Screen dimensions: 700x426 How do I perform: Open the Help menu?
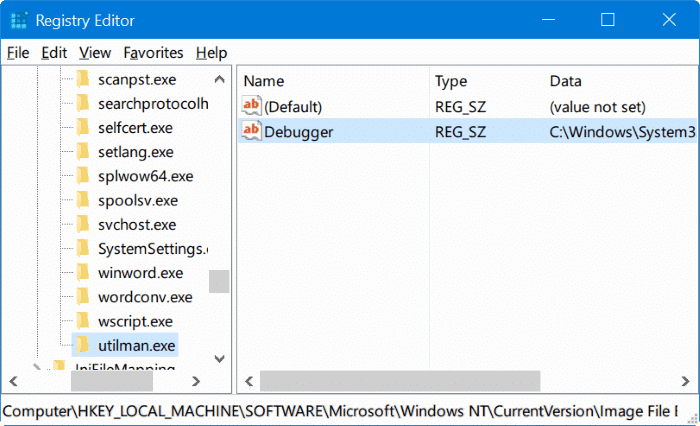pos(212,53)
